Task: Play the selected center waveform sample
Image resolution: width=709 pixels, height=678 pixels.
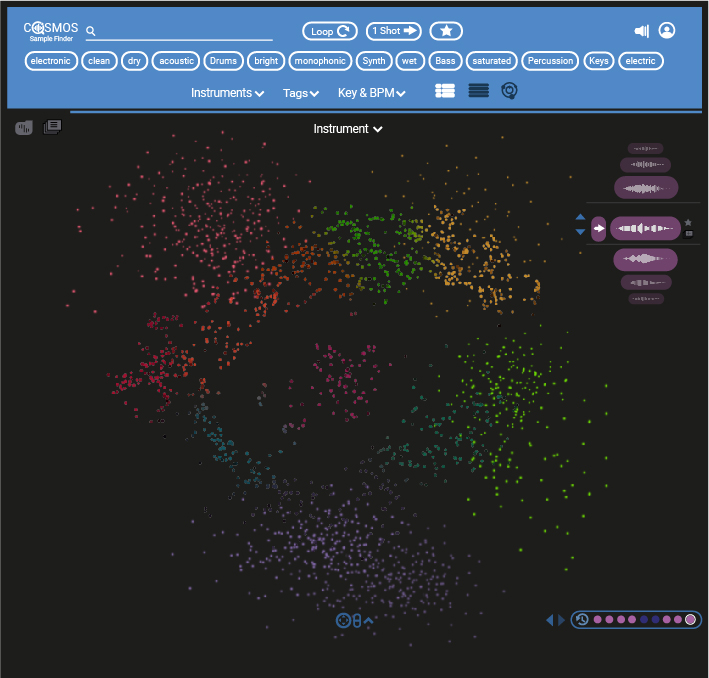Action: point(645,228)
